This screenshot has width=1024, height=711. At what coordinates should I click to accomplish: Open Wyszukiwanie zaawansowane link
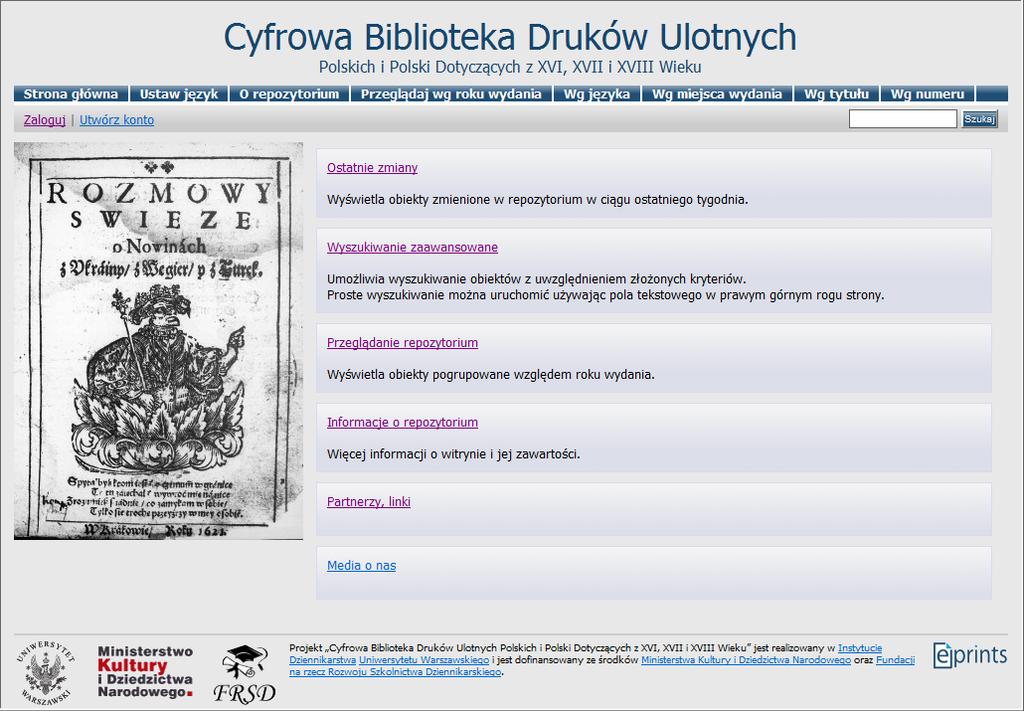click(412, 247)
